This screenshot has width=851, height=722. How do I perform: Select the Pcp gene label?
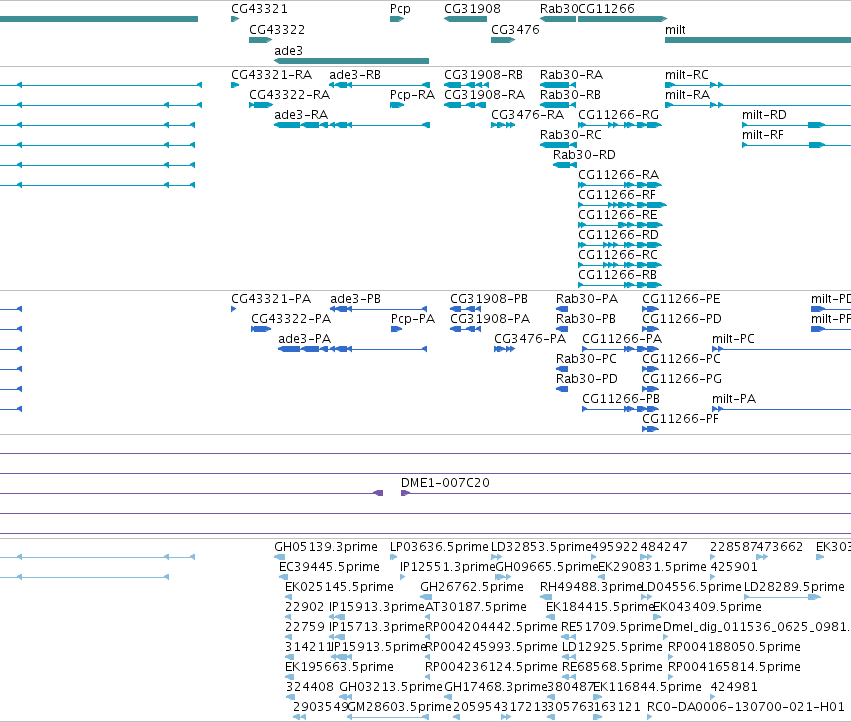click(400, 9)
